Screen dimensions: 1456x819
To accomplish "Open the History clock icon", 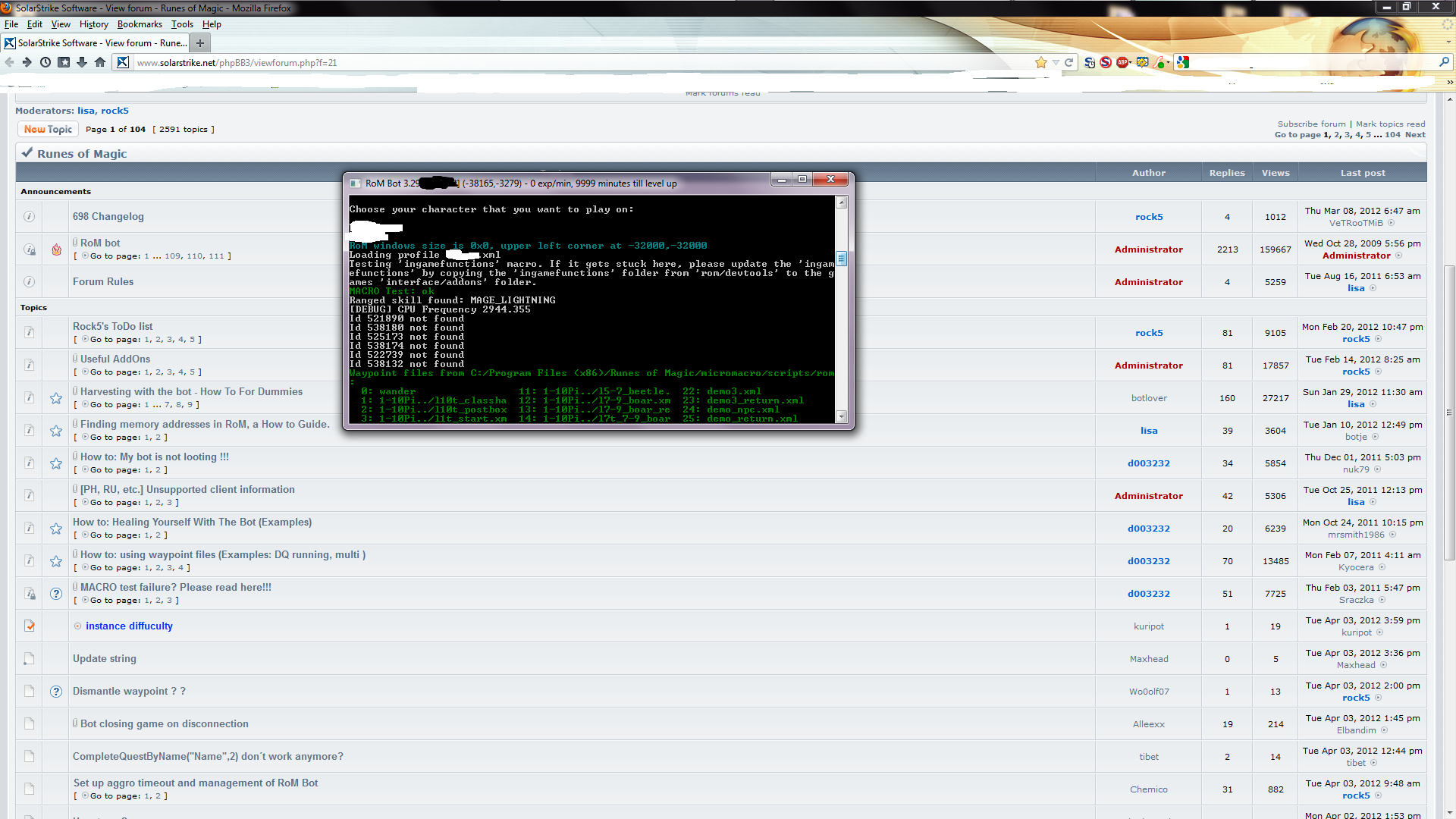I will (x=45, y=63).
